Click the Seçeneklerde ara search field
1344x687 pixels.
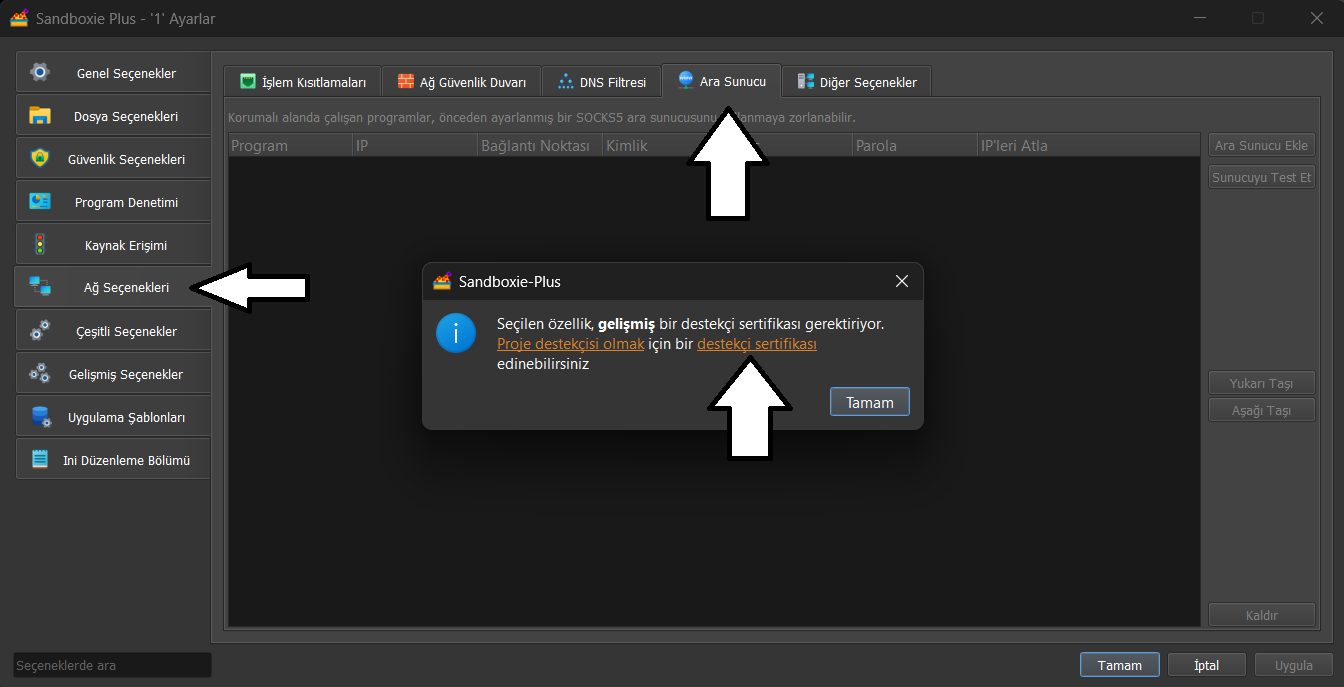[x=113, y=665]
